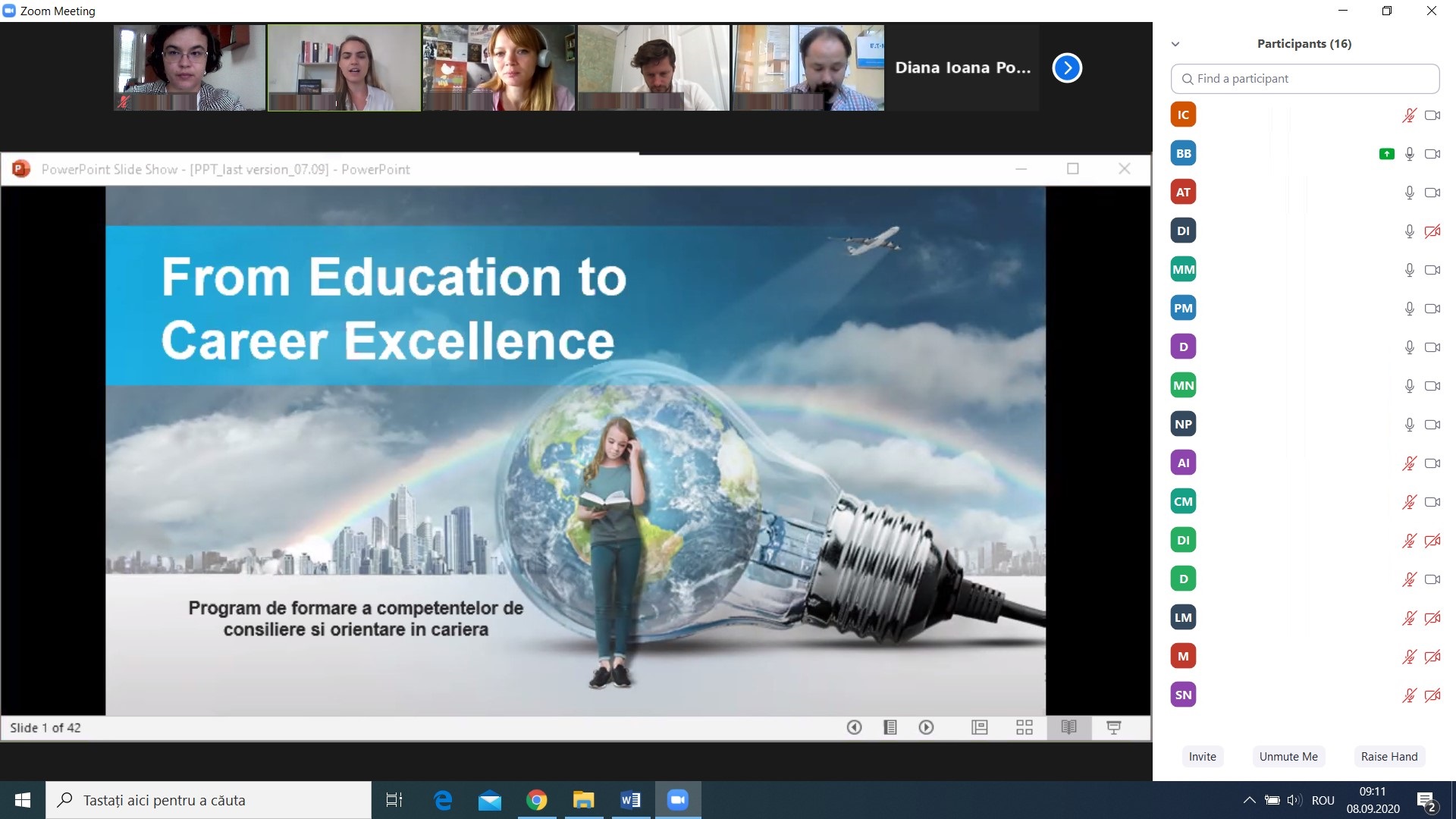The width and height of the screenshot is (1456, 819).
Task: Click microphone icon in PM row
Action: click(x=1409, y=309)
